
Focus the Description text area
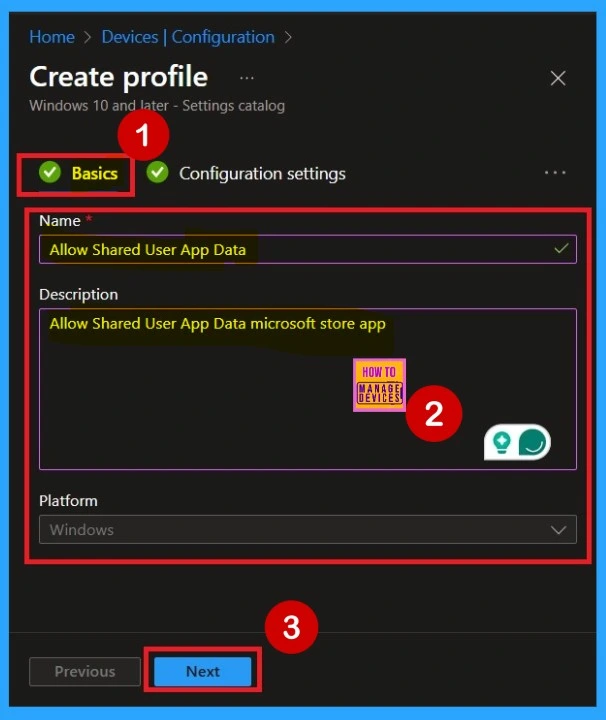click(308, 388)
